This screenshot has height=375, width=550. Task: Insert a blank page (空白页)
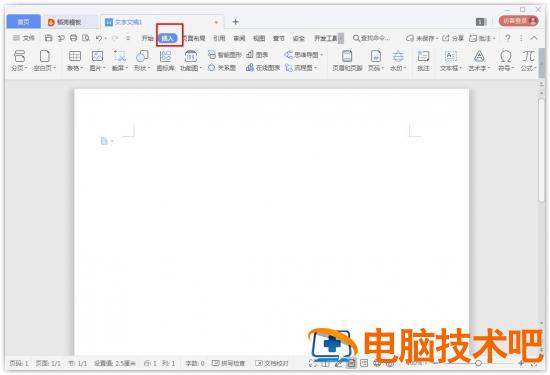pos(45,60)
